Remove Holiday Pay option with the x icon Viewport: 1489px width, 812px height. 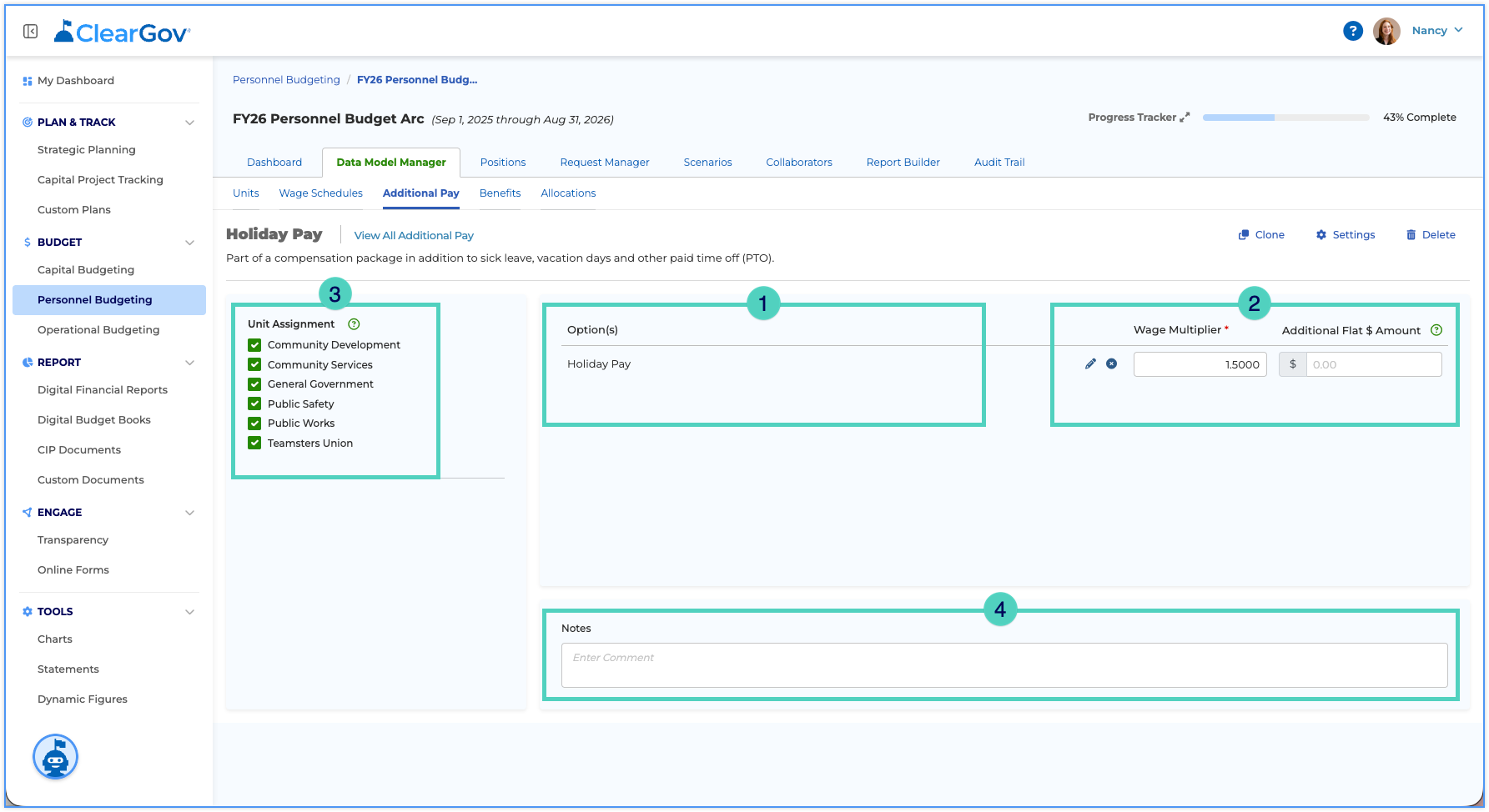pyautogui.click(x=1112, y=363)
